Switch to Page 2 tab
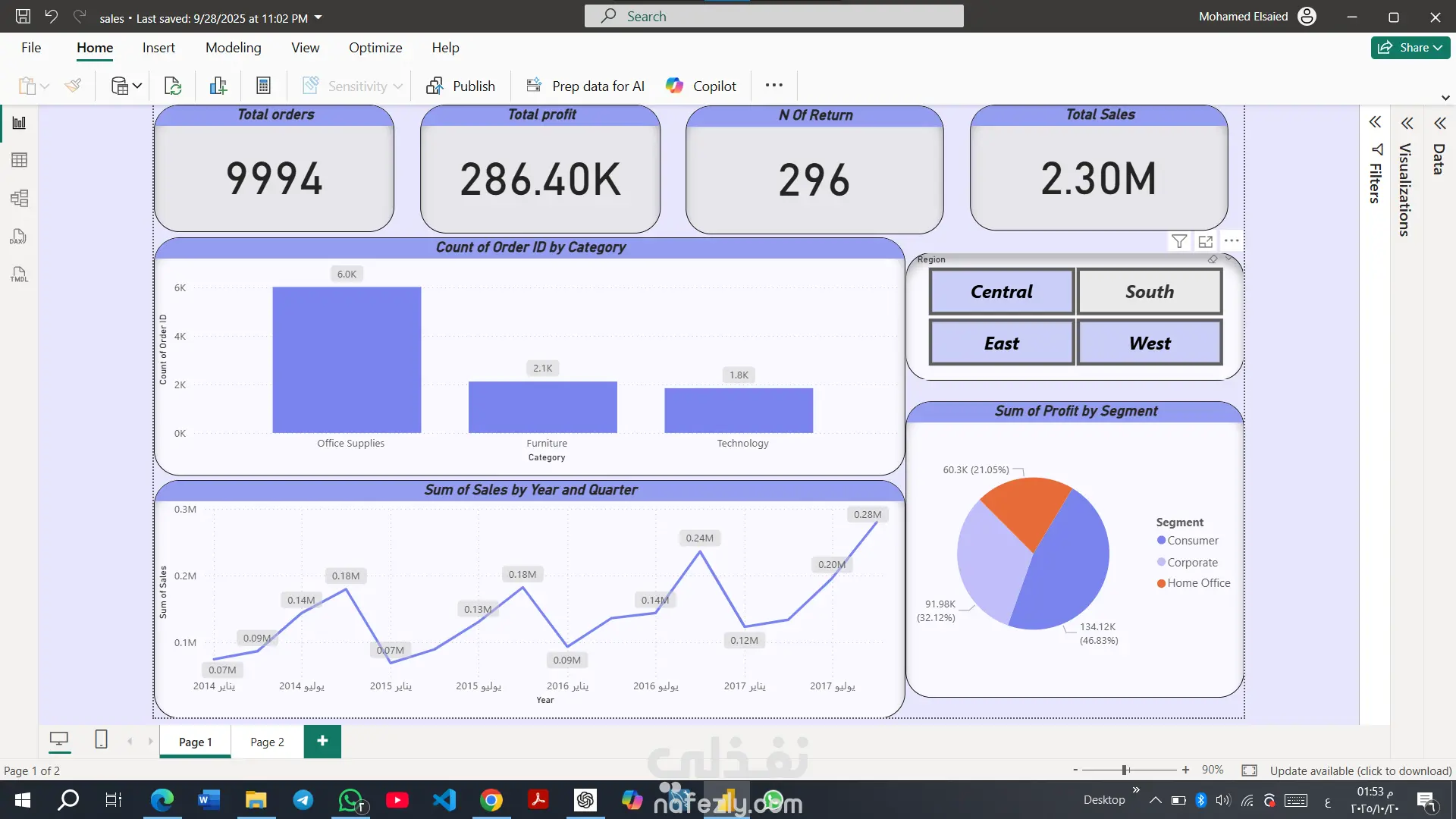The height and width of the screenshot is (819, 1456). (x=267, y=742)
